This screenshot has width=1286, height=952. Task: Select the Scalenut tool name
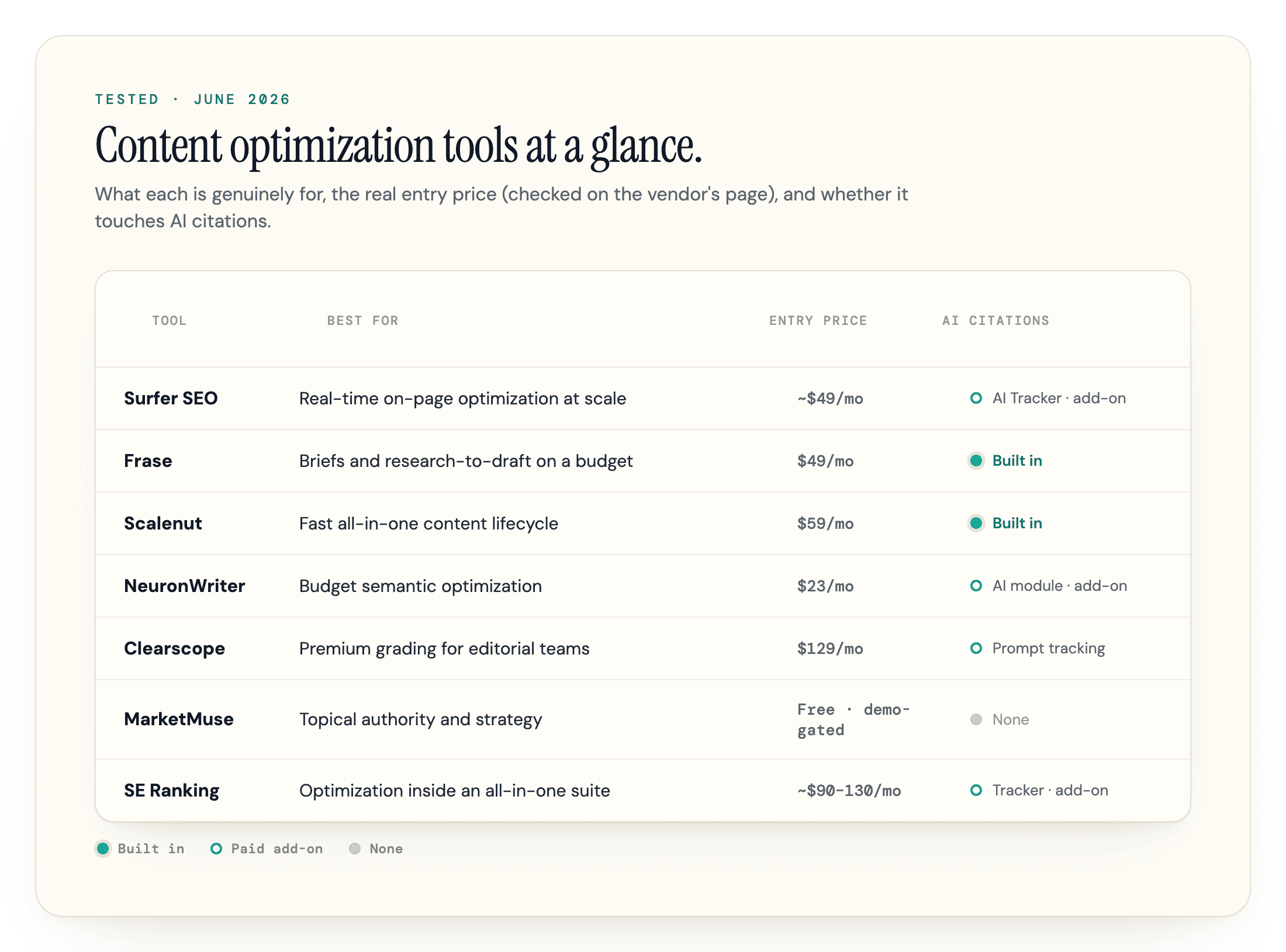point(163,524)
